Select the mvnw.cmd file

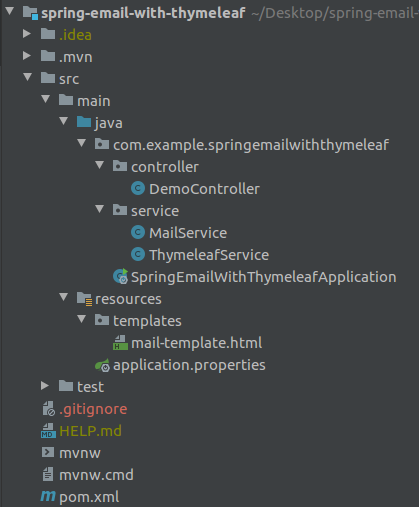(x=96, y=475)
